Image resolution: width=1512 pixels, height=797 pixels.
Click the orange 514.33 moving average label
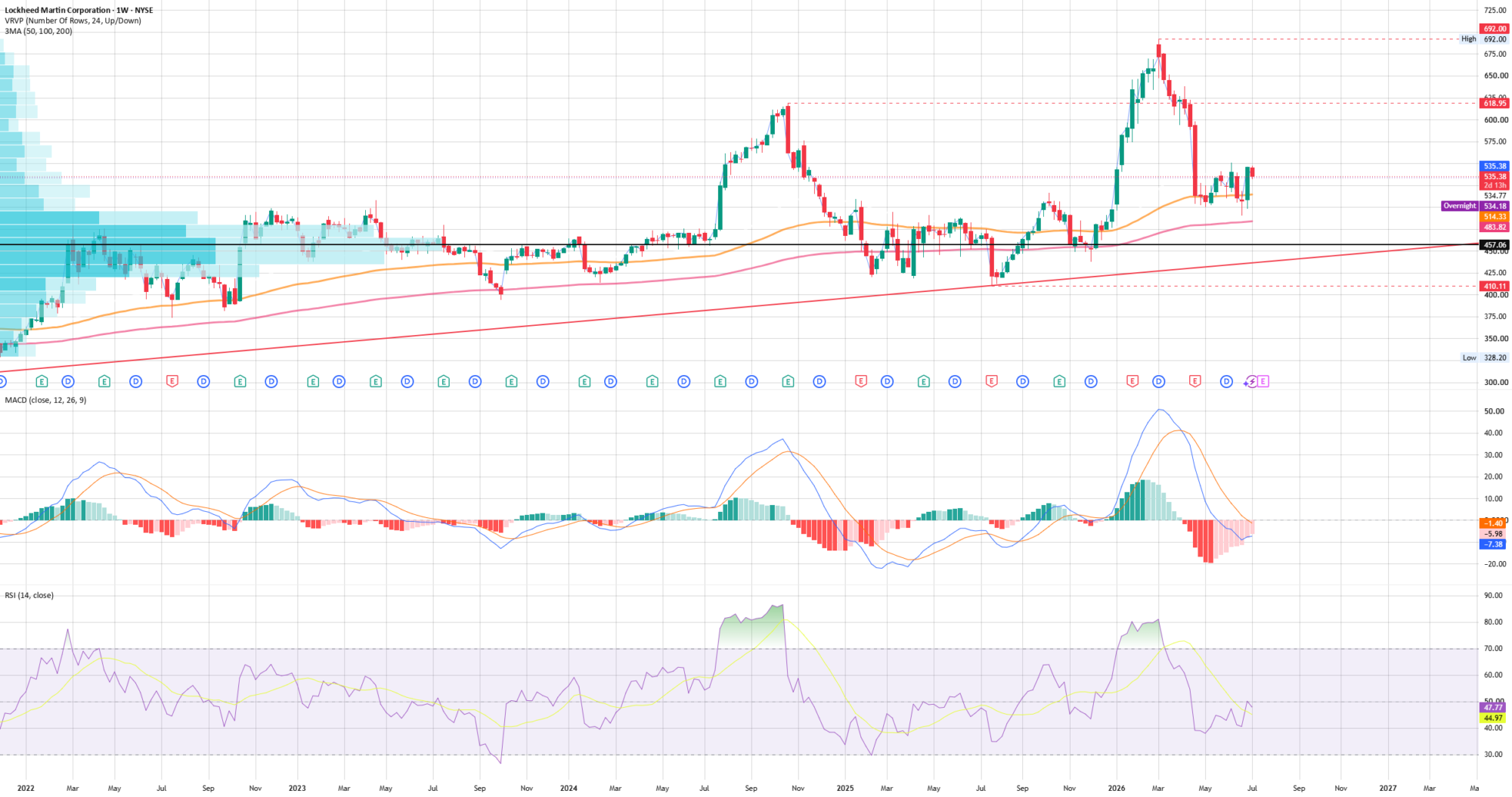coord(1494,216)
